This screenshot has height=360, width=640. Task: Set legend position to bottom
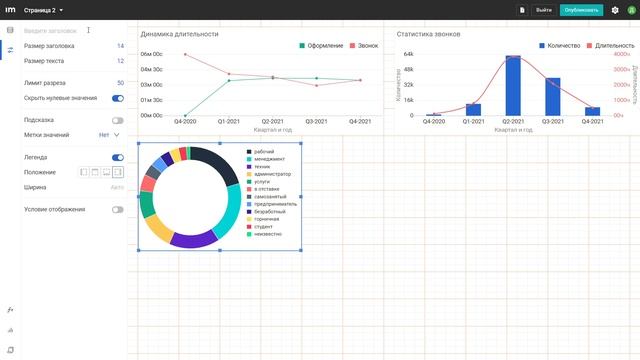point(107,172)
